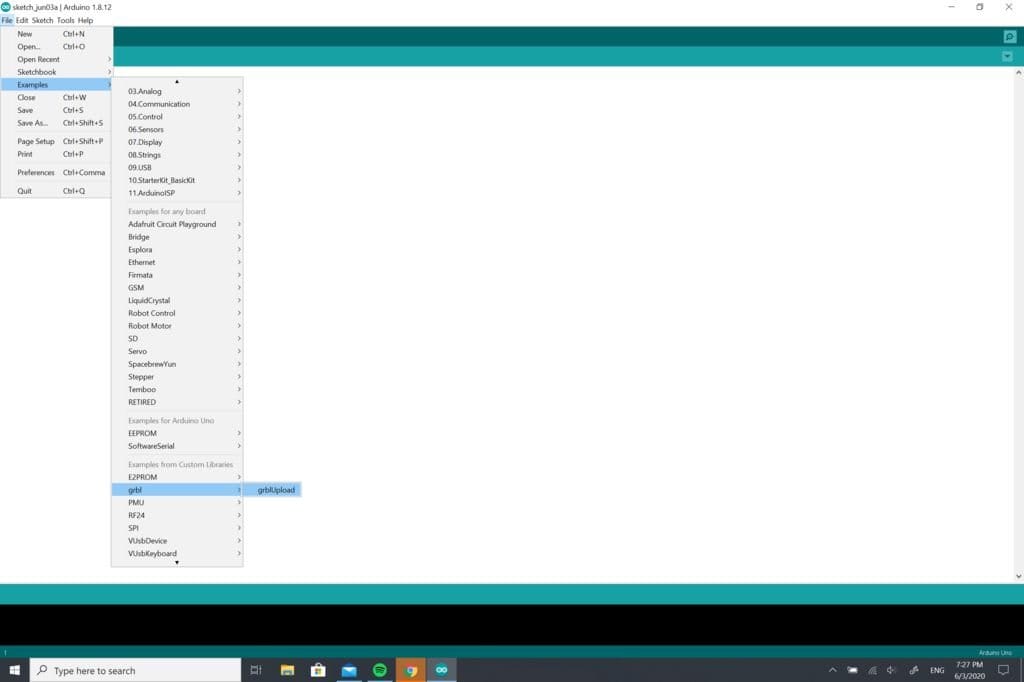Open the Sketch menu
This screenshot has width=1024, height=682.
click(x=43, y=20)
